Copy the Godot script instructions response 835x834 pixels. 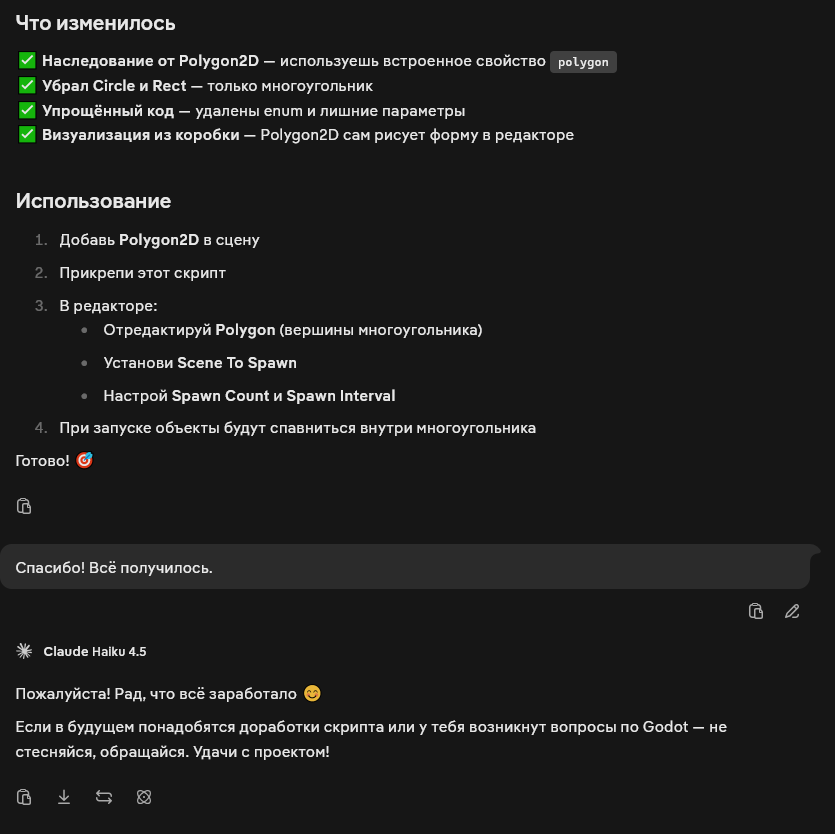24,506
